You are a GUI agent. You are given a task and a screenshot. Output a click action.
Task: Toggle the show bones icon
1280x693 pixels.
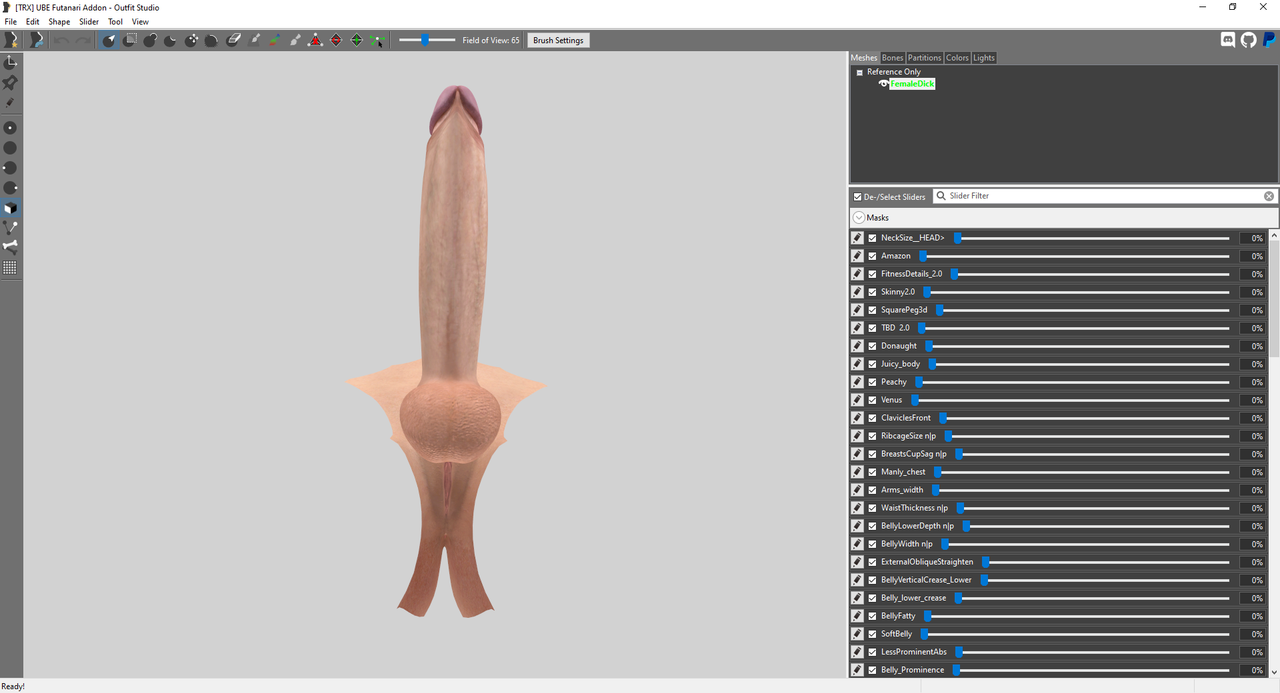10,246
